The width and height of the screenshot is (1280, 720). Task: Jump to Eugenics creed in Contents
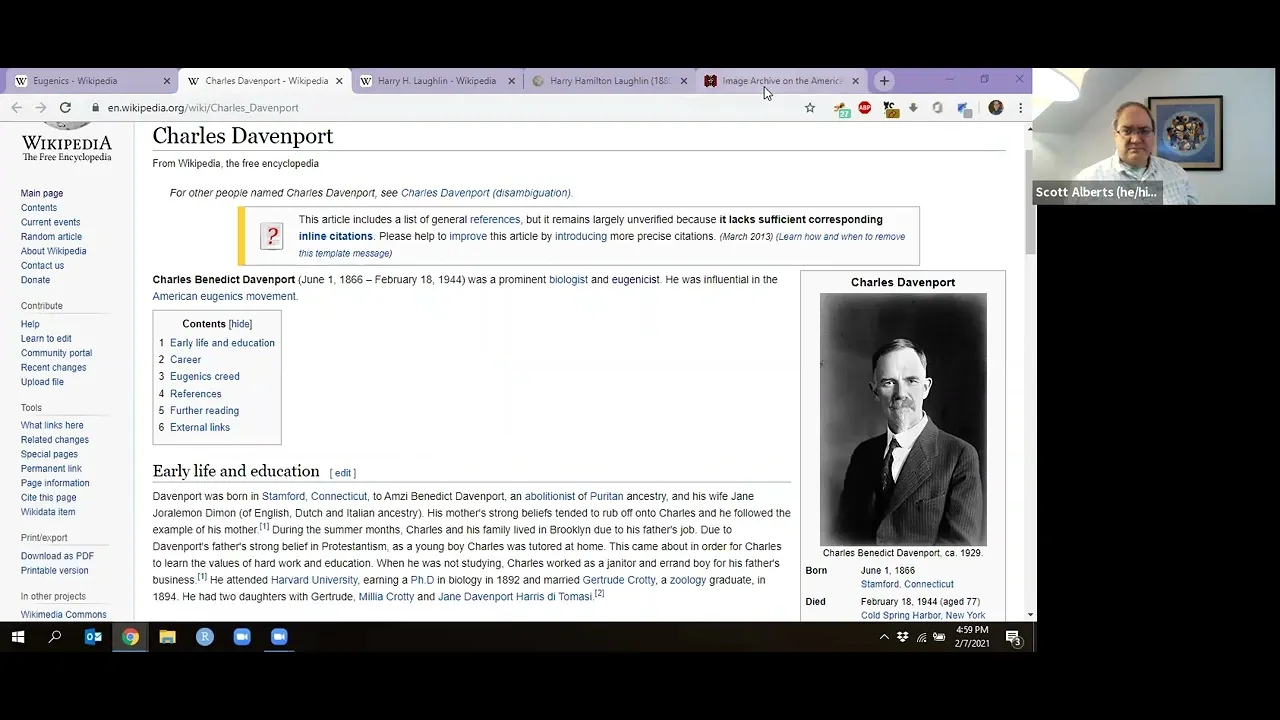click(x=204, y=377)
